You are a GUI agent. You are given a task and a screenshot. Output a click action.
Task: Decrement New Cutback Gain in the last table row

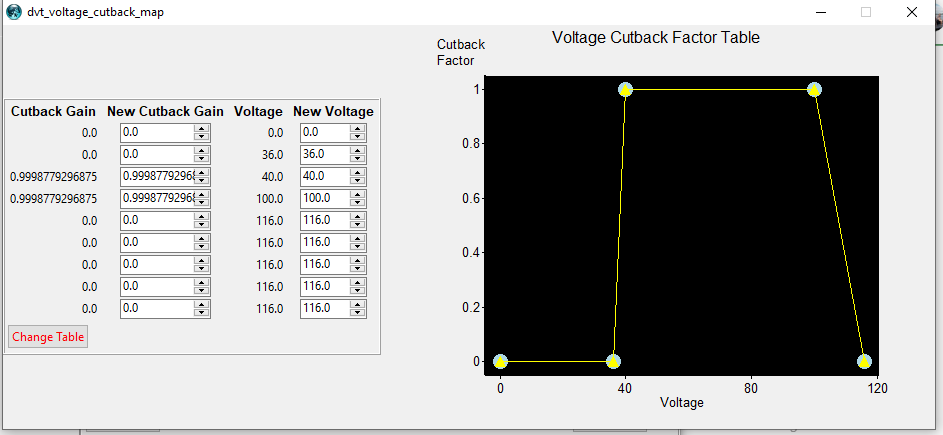(x=202, y=313)
